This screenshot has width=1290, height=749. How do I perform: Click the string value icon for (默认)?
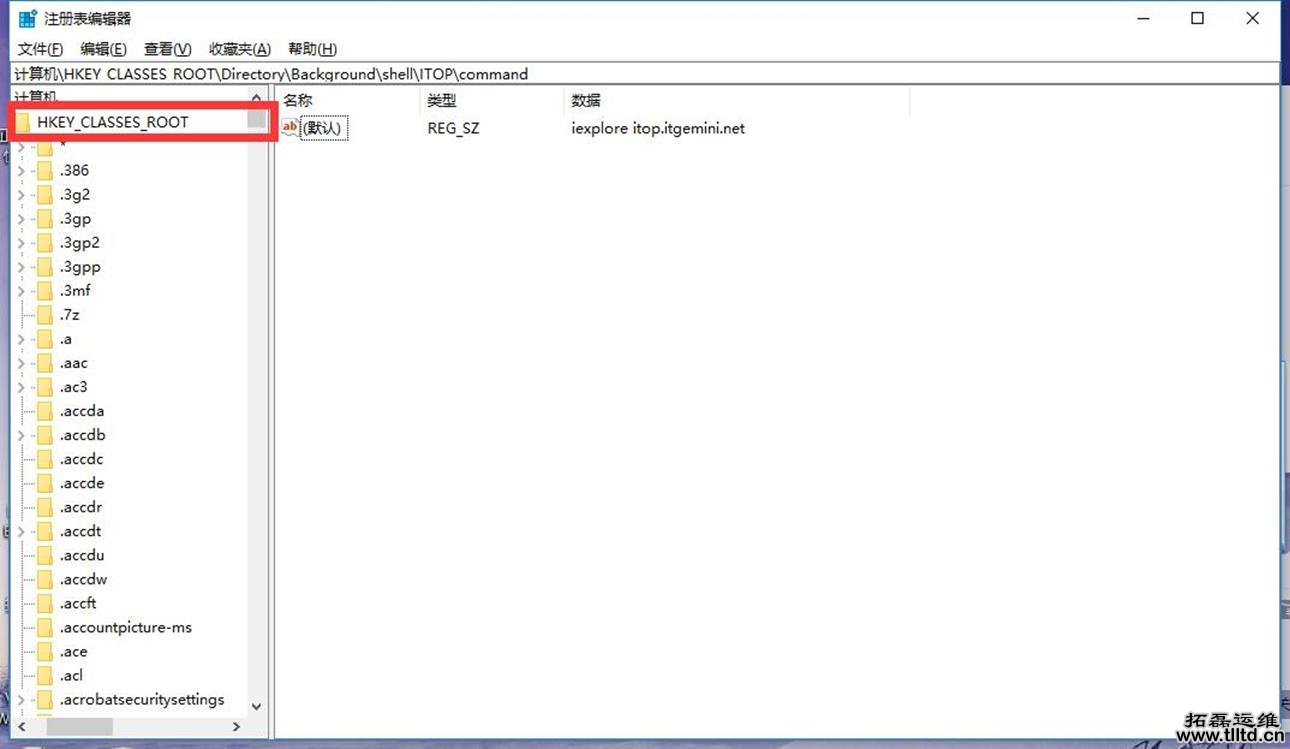(x=290, y=127)
